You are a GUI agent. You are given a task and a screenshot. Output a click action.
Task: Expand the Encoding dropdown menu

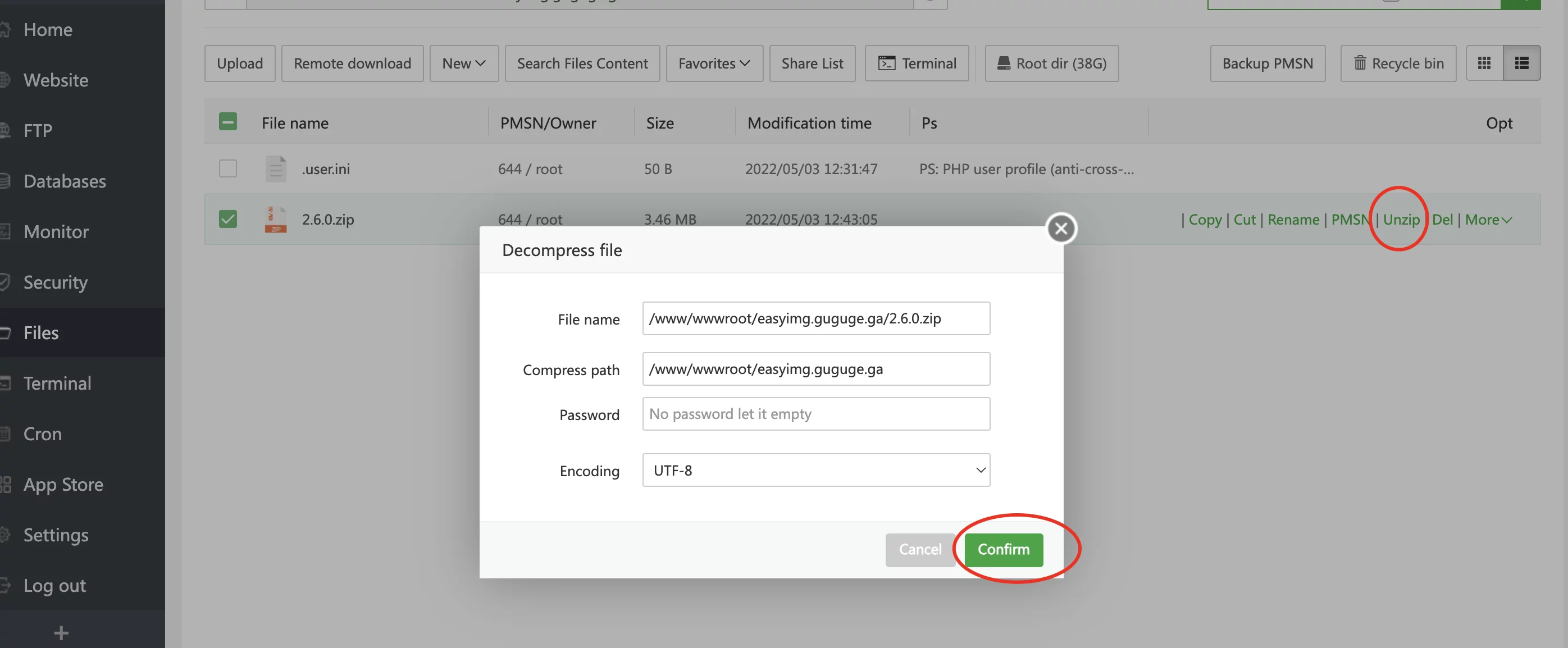(815, 469)
